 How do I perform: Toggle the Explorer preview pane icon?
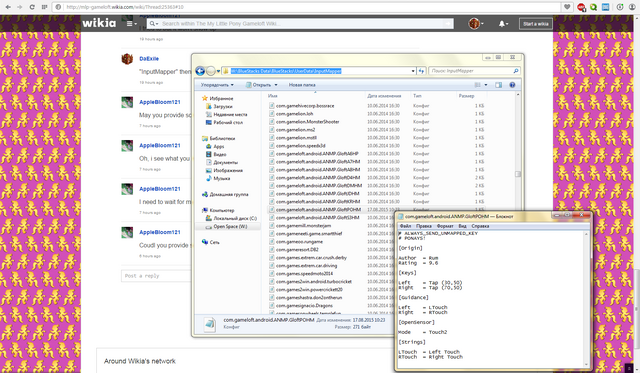498,85
